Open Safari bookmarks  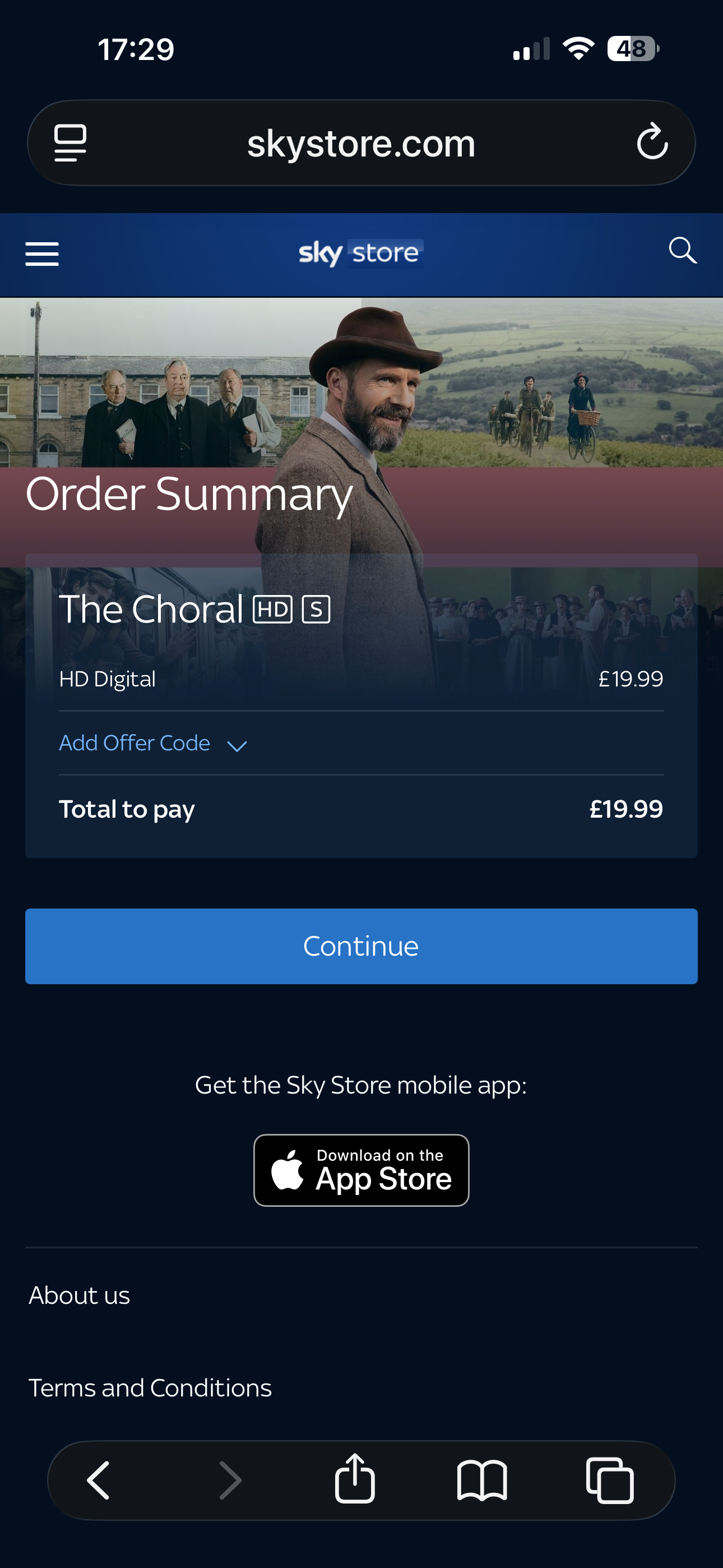481,1481
